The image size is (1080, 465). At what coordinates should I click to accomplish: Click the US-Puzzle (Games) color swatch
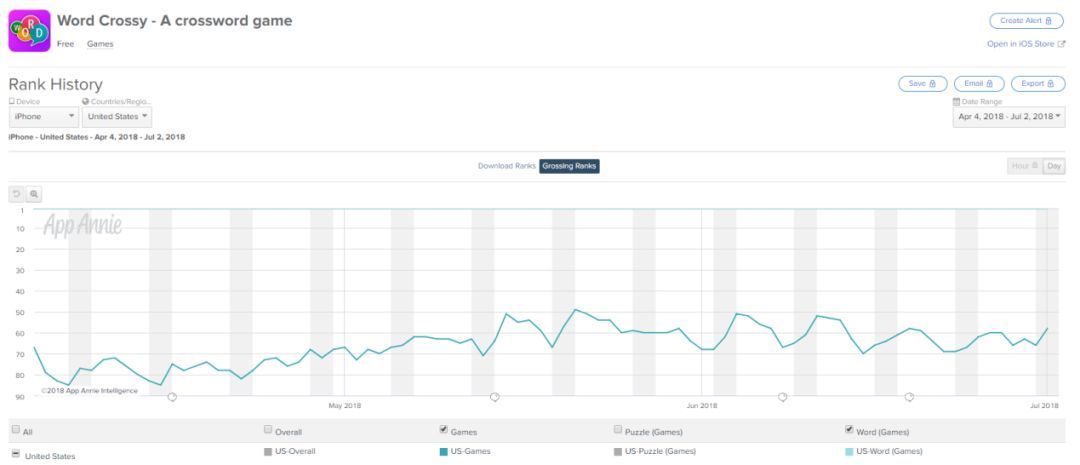(617, 452)
